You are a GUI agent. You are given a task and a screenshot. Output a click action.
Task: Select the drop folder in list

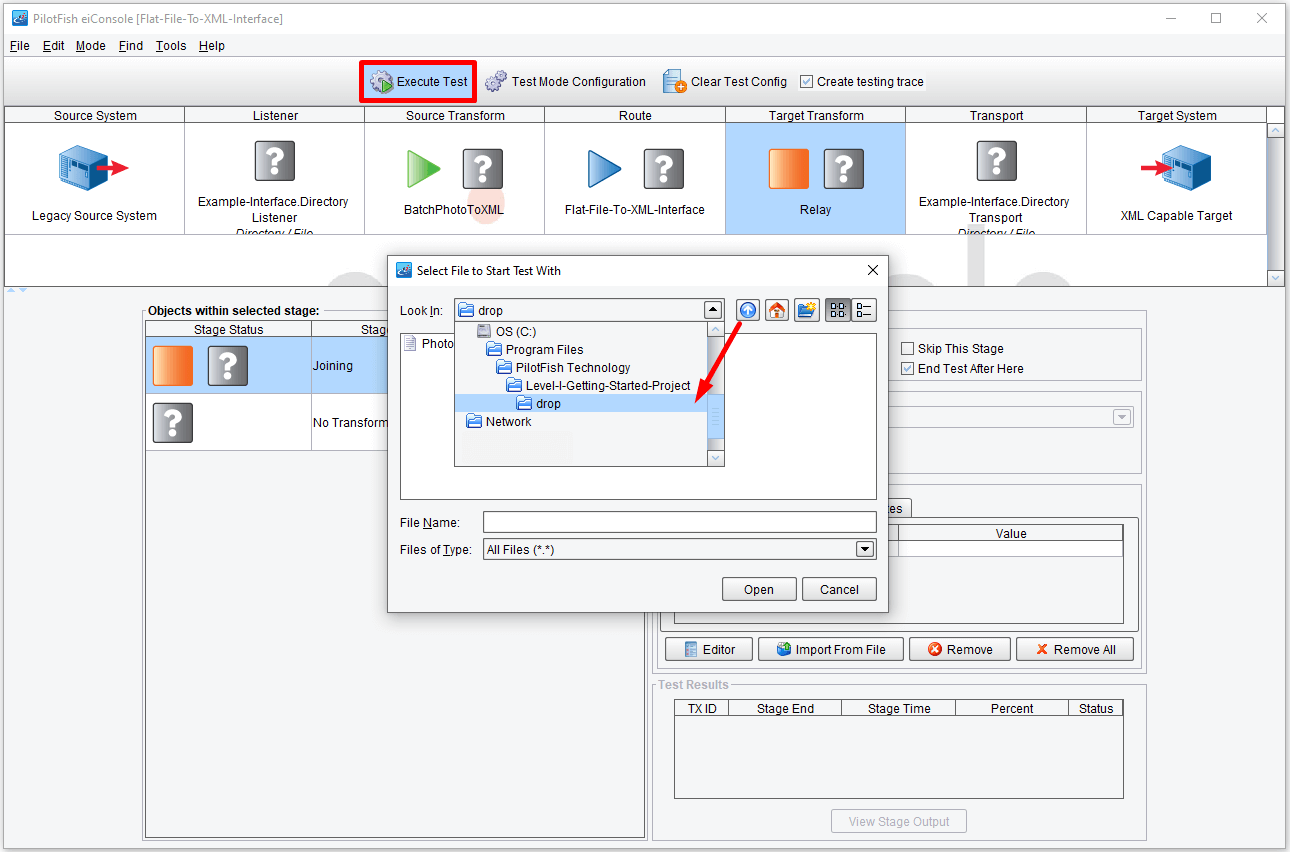pyautogui.click(x=581, y=403)
